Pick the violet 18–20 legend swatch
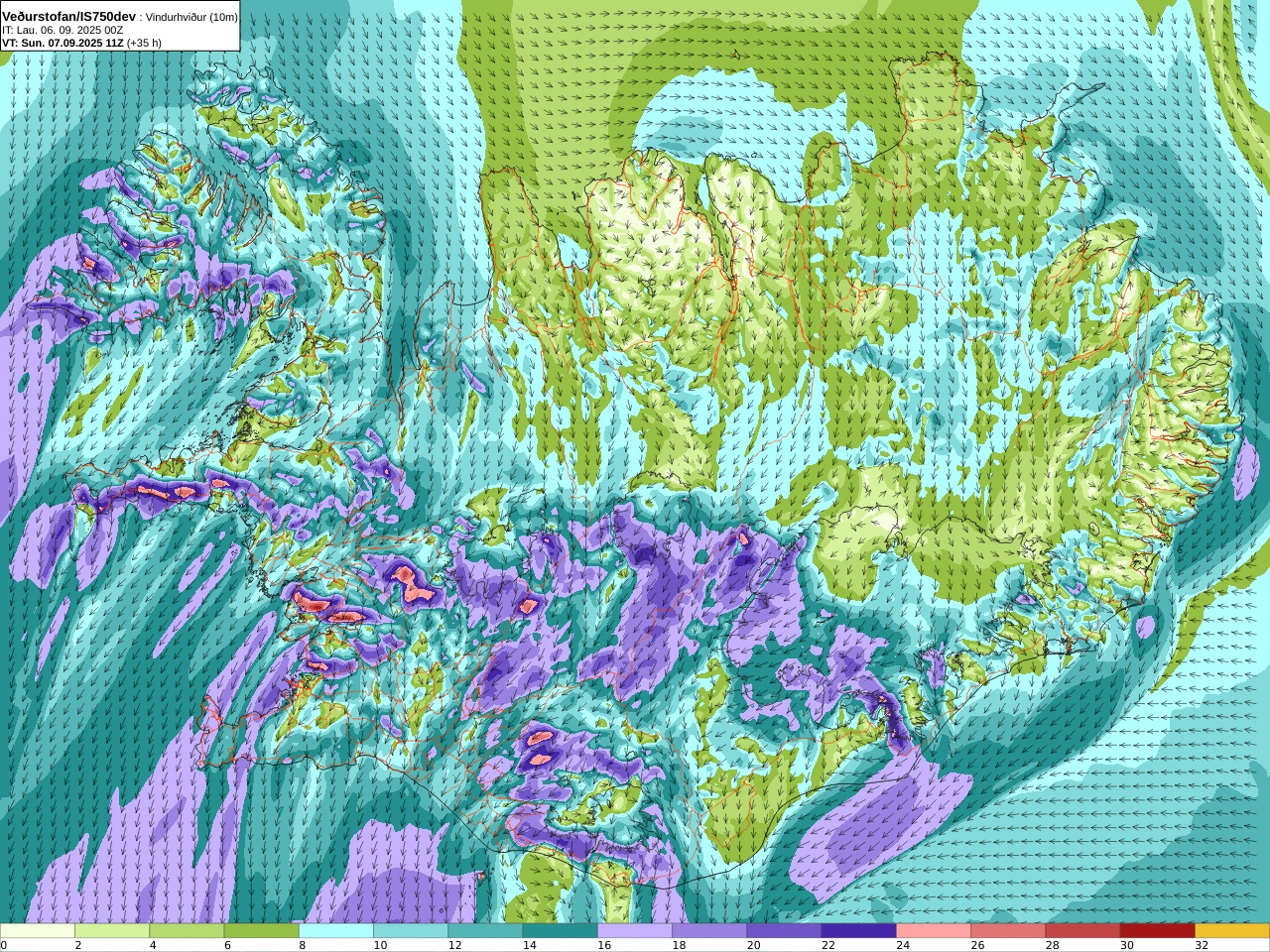Screen dimensions: 1270x952 [x=709, y=931]
